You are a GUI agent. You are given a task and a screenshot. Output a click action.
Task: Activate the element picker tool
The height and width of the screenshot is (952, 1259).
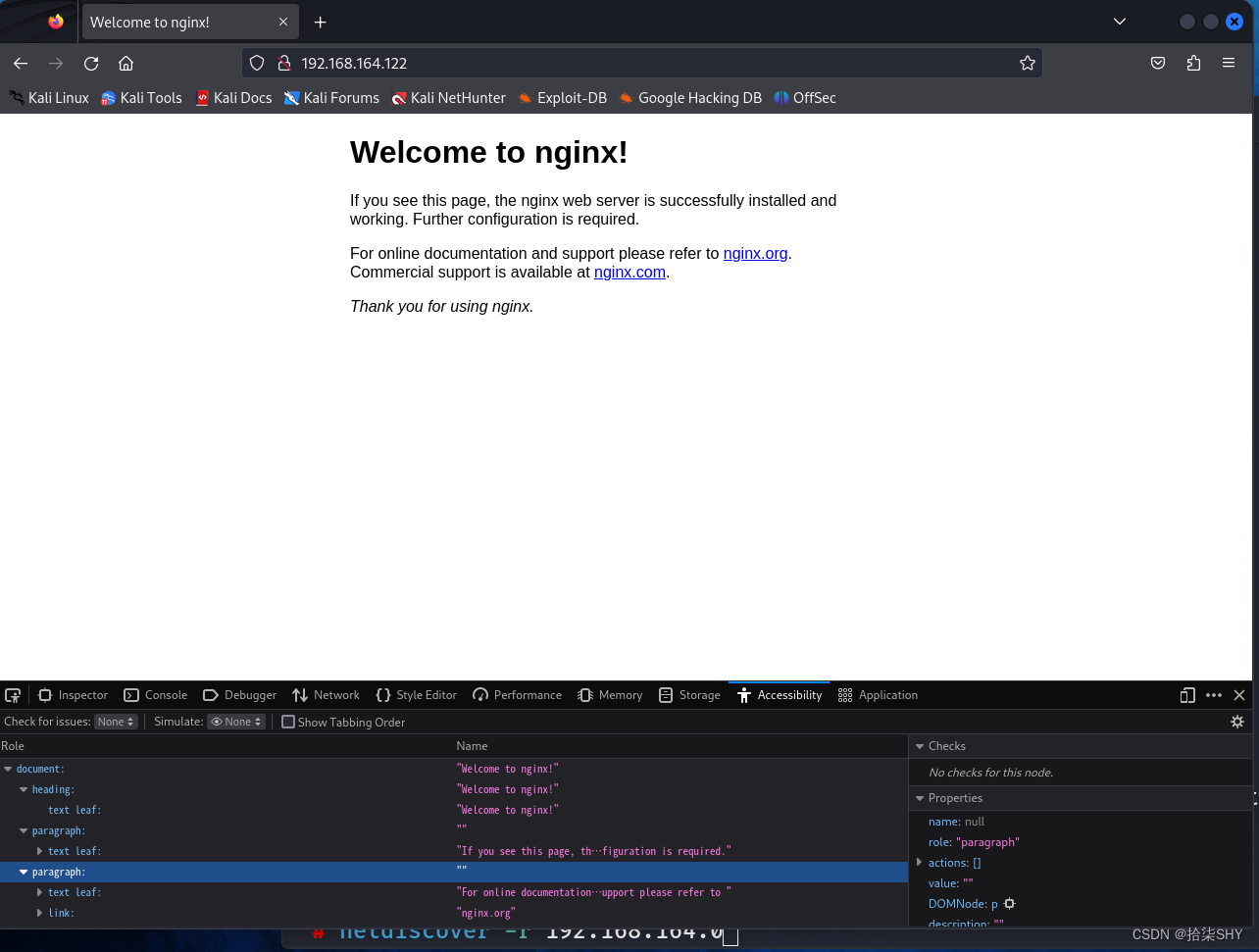[x=13, y=695]
